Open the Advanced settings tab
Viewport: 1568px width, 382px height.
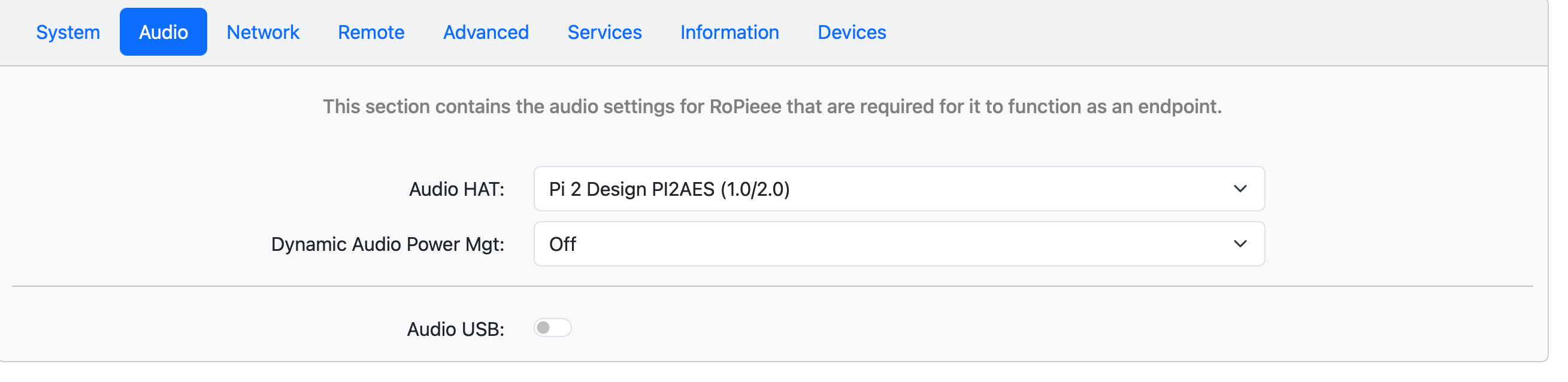[485, 32]
